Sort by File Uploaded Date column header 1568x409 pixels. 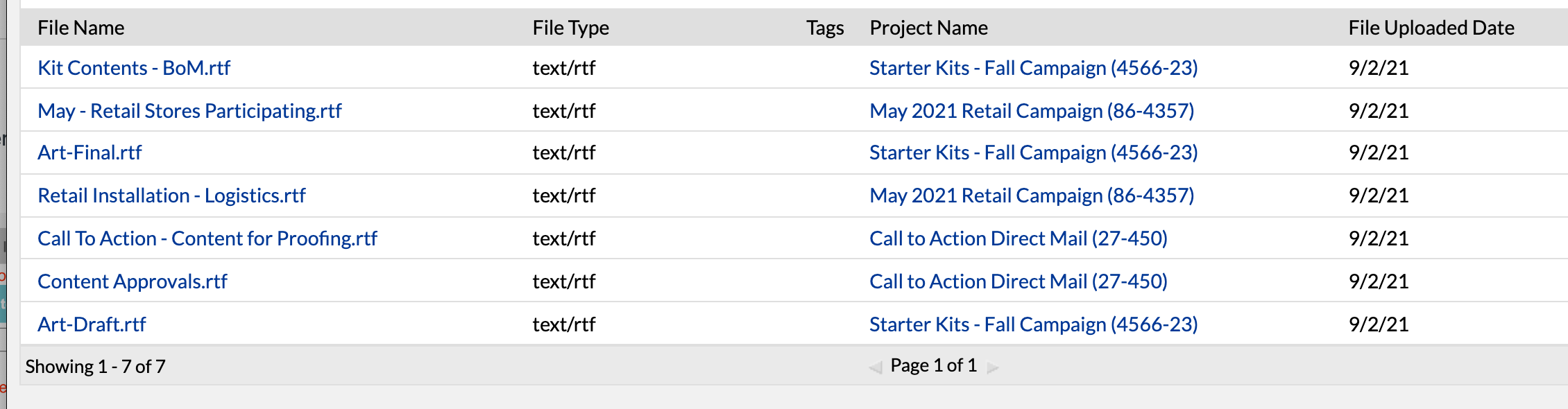click(x=1431, y=28)
